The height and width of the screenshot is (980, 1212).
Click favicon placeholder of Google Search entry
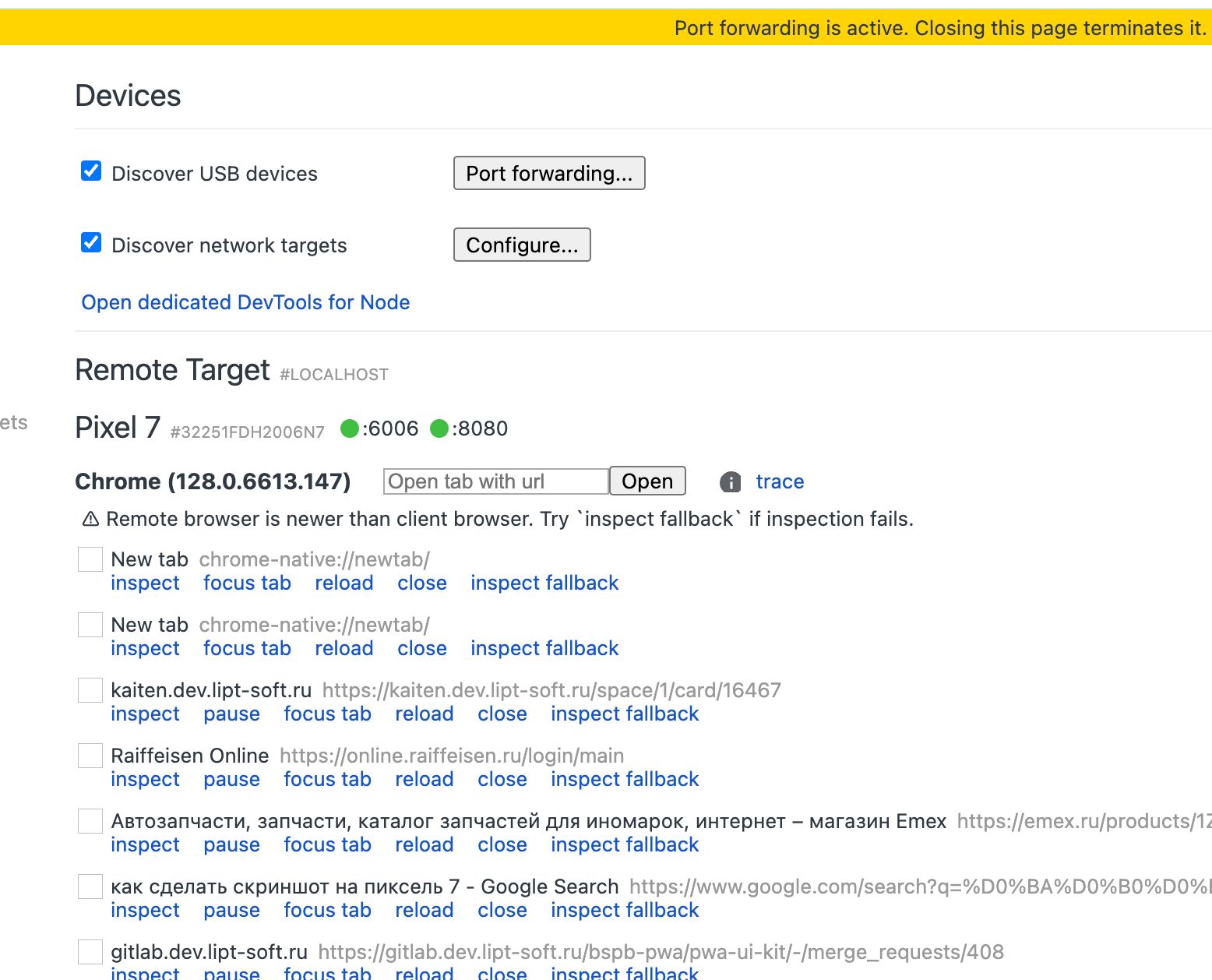click(x=90, y=887)
